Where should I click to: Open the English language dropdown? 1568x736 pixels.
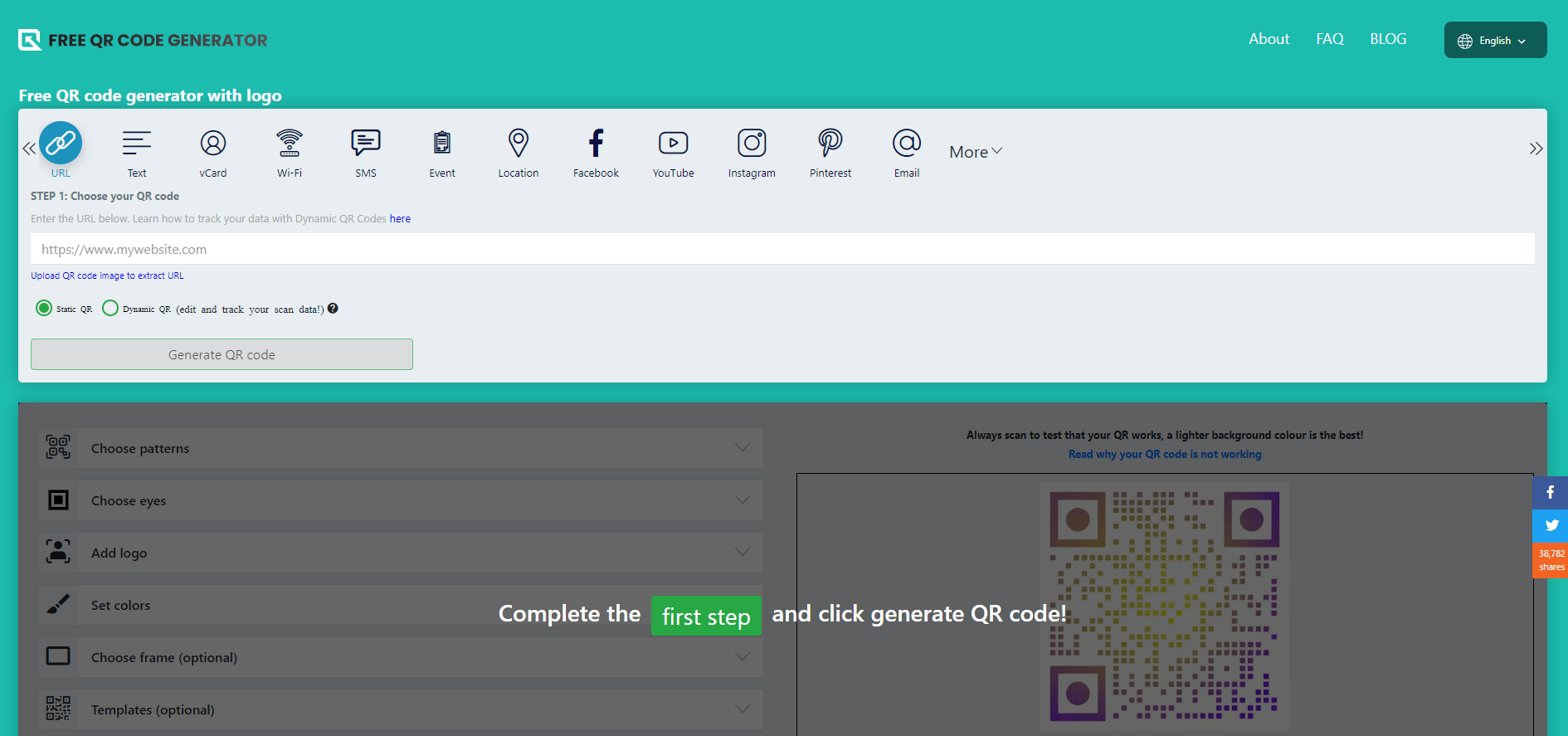[1495, 40]
